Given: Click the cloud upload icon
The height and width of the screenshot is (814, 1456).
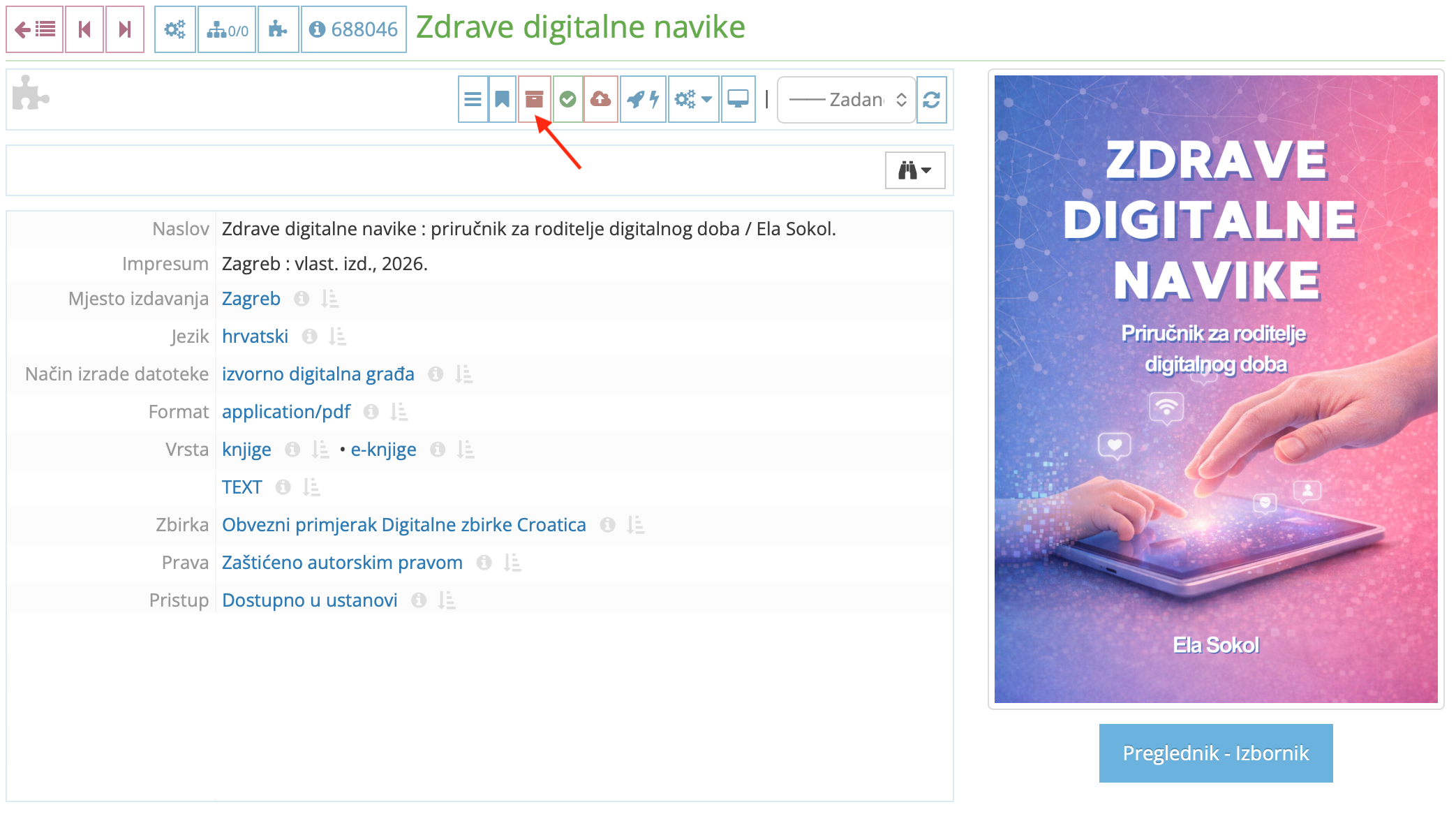Looking at the screenshot, I should pos(600,100).
